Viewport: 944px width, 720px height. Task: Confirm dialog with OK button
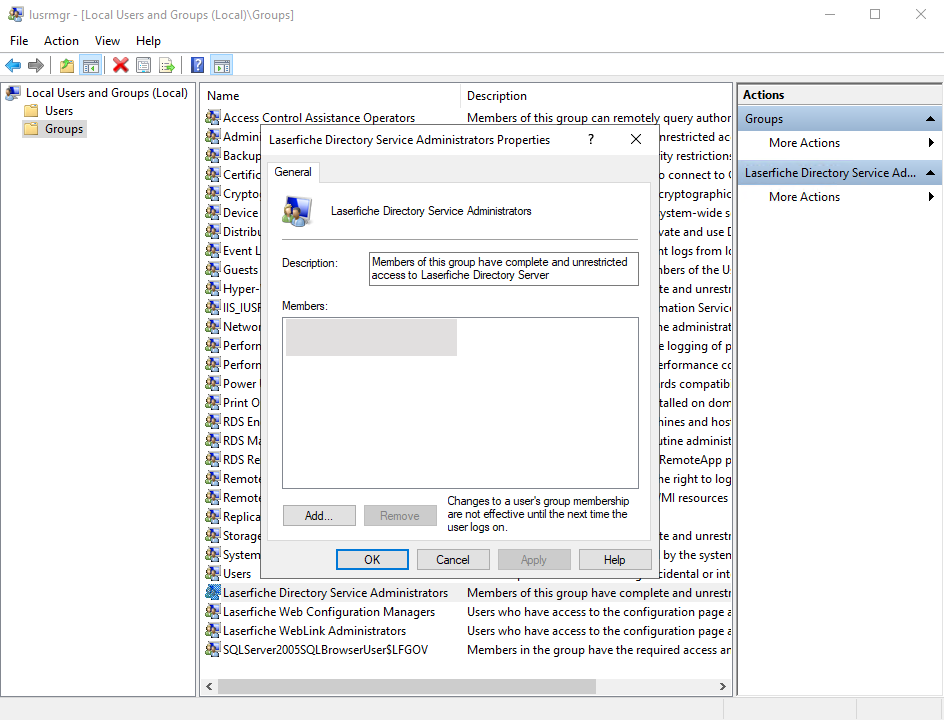tap(372, 560)
